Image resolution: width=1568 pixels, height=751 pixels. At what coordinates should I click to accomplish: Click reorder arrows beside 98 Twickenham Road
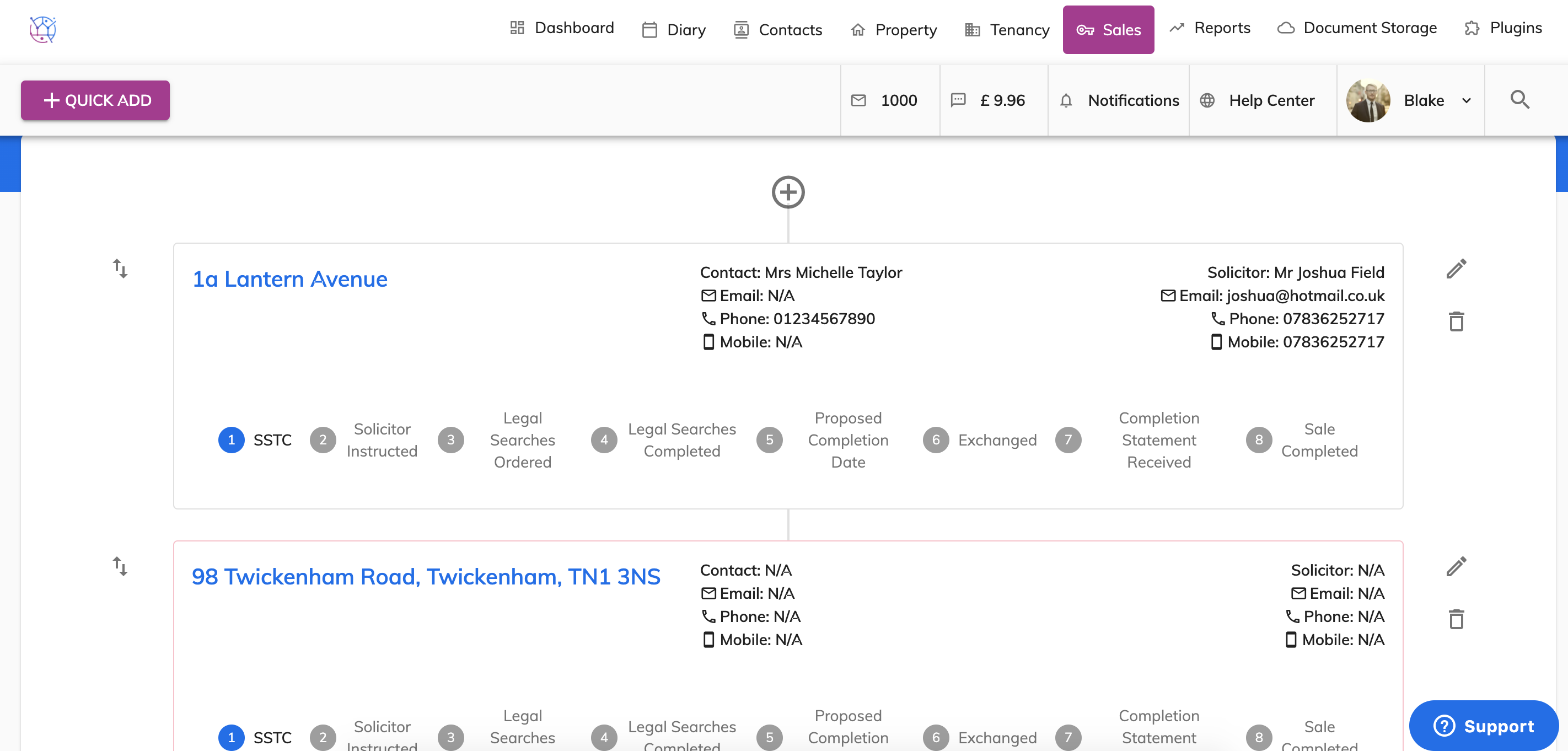coord(120,566)
